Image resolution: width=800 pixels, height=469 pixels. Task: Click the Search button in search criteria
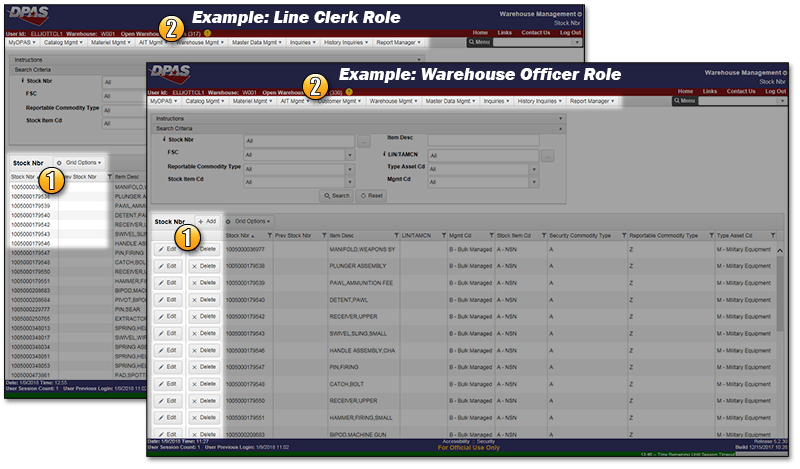[x=336, y=196]
